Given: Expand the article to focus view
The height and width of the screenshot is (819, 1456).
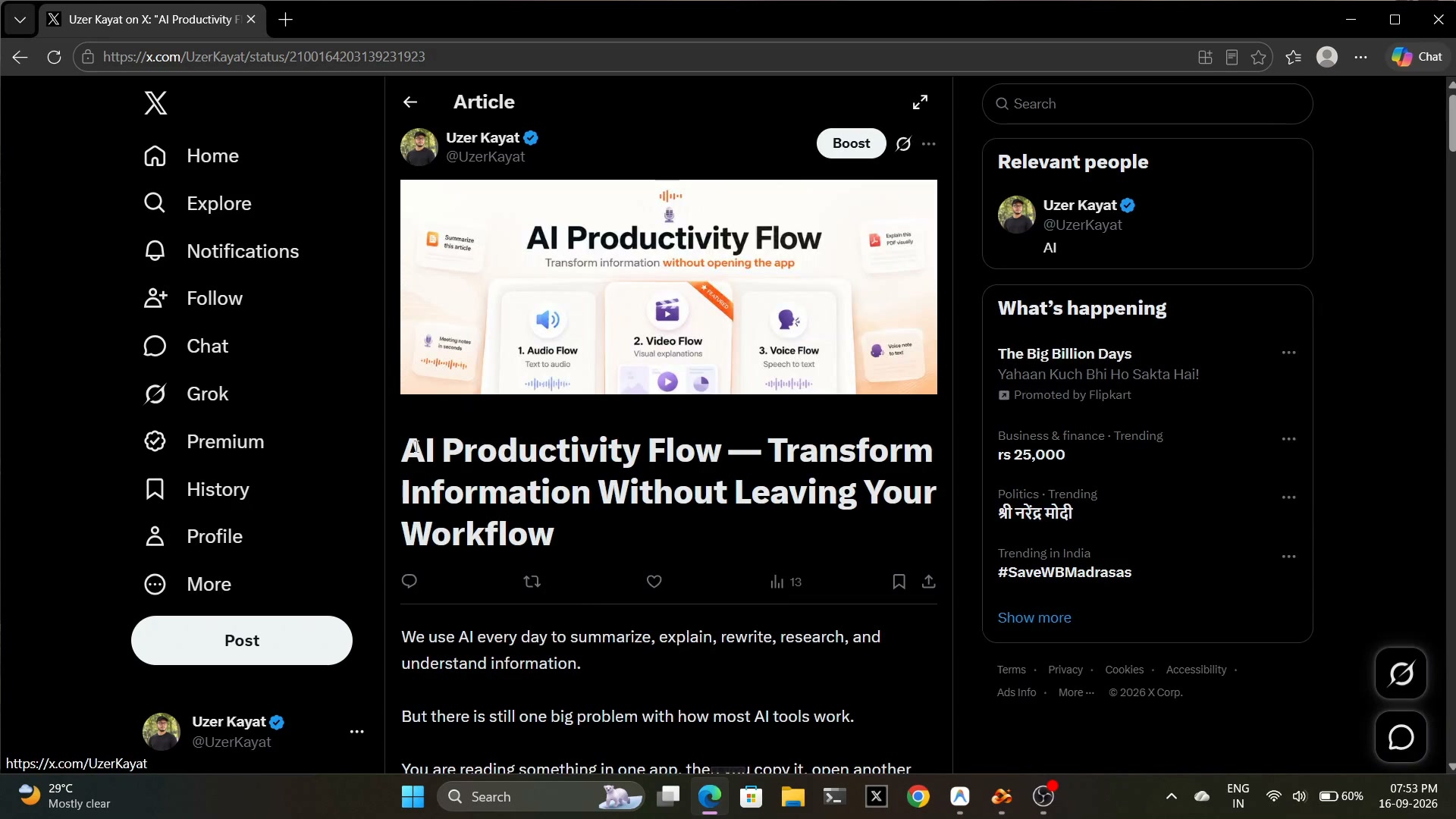Looking at the screenshot, I should pyautogui.click(x=920, y=102).
